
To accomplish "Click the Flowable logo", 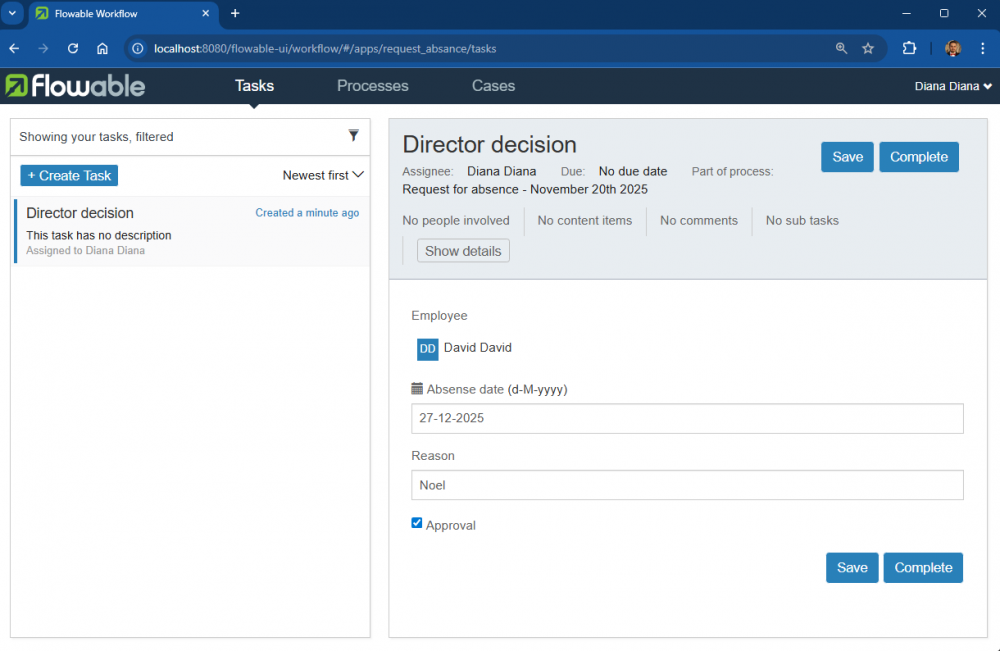I will tap(76, 86).
